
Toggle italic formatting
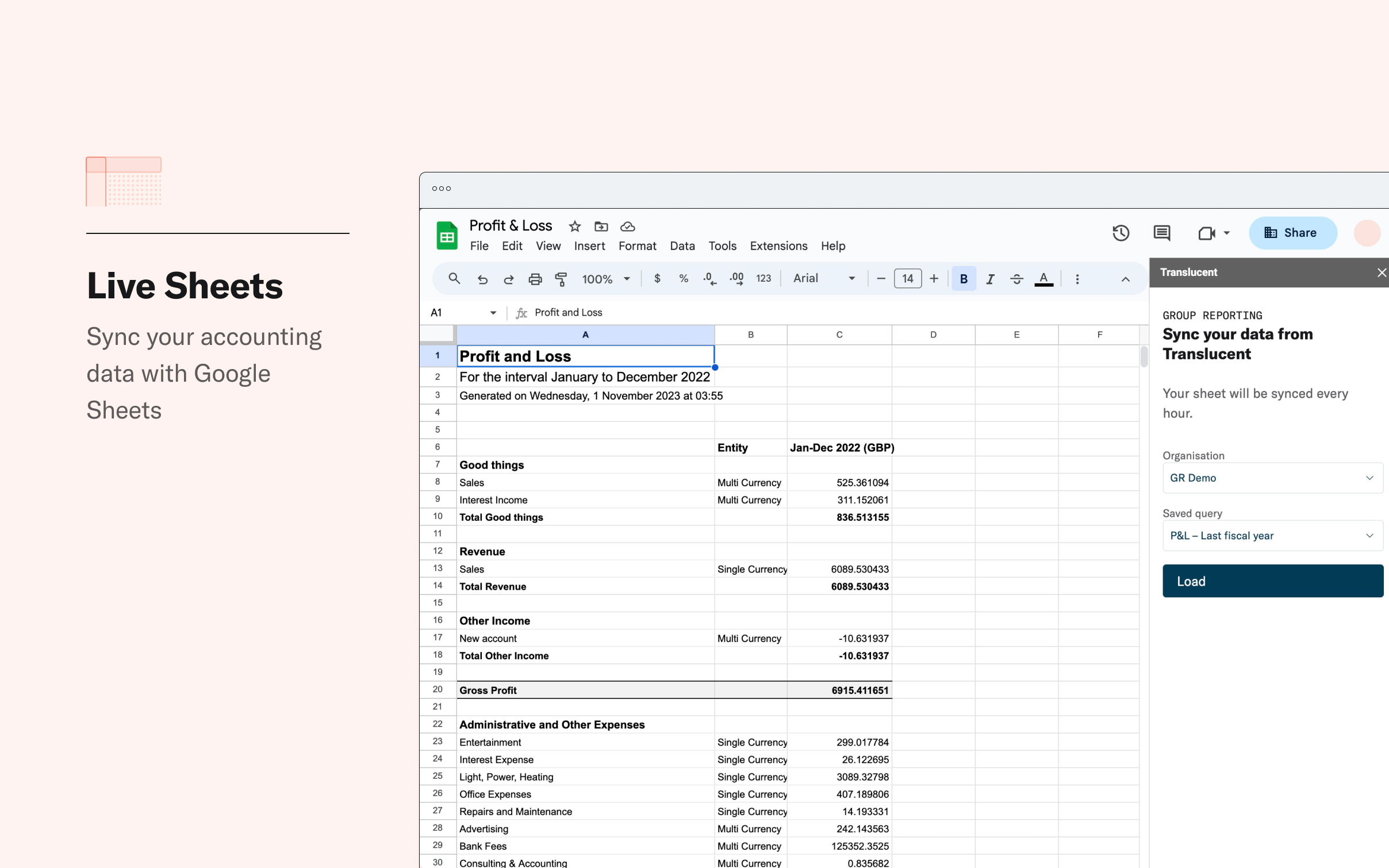[990, 279]
